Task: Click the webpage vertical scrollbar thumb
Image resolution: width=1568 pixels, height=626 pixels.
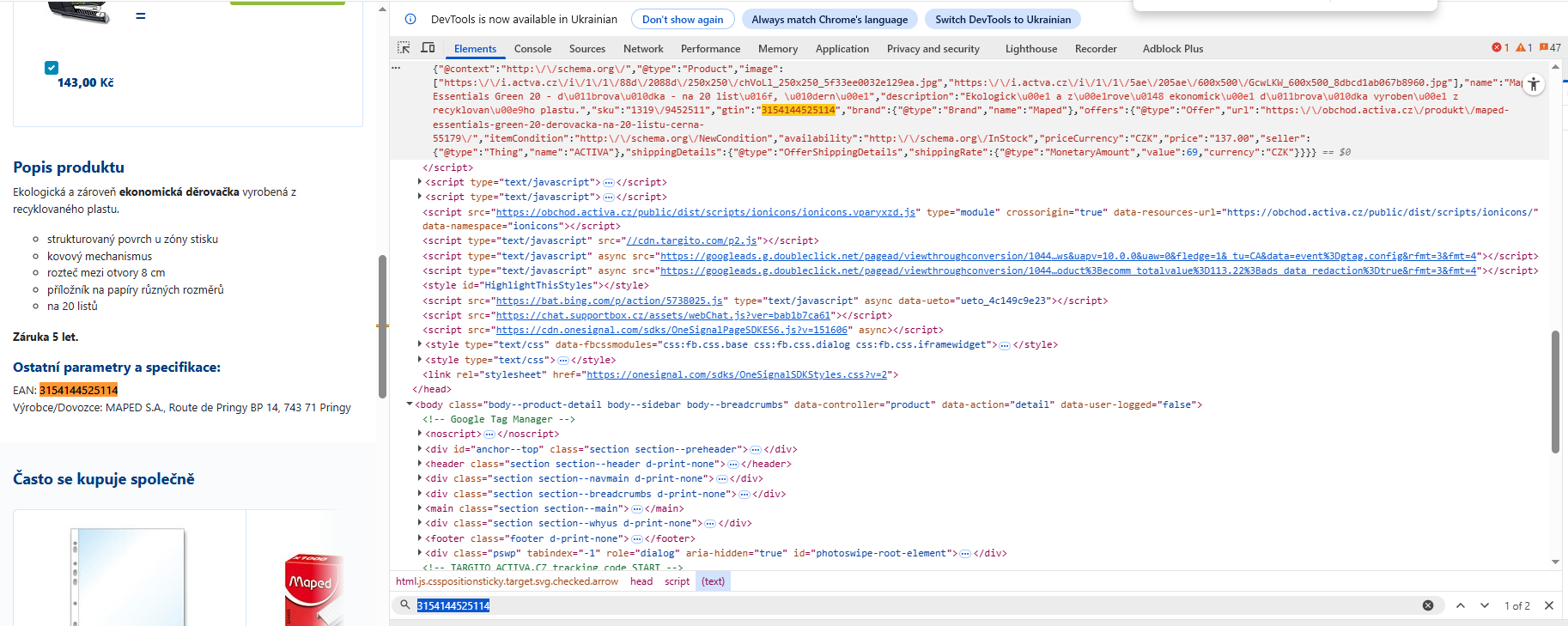Action: coord(382,326)
